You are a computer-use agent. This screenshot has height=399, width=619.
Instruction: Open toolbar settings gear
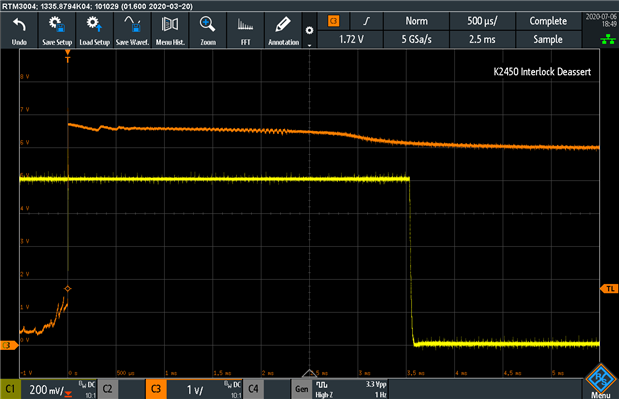[x=310, y=30]
